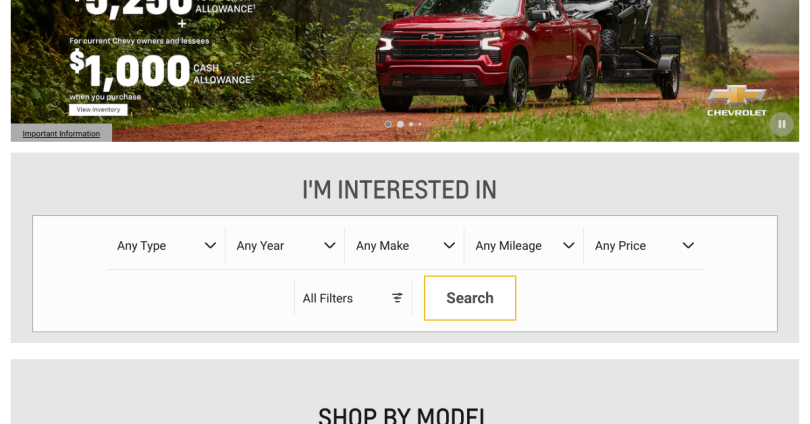
Task: Open the Important Information link
Action: [61, 134]
